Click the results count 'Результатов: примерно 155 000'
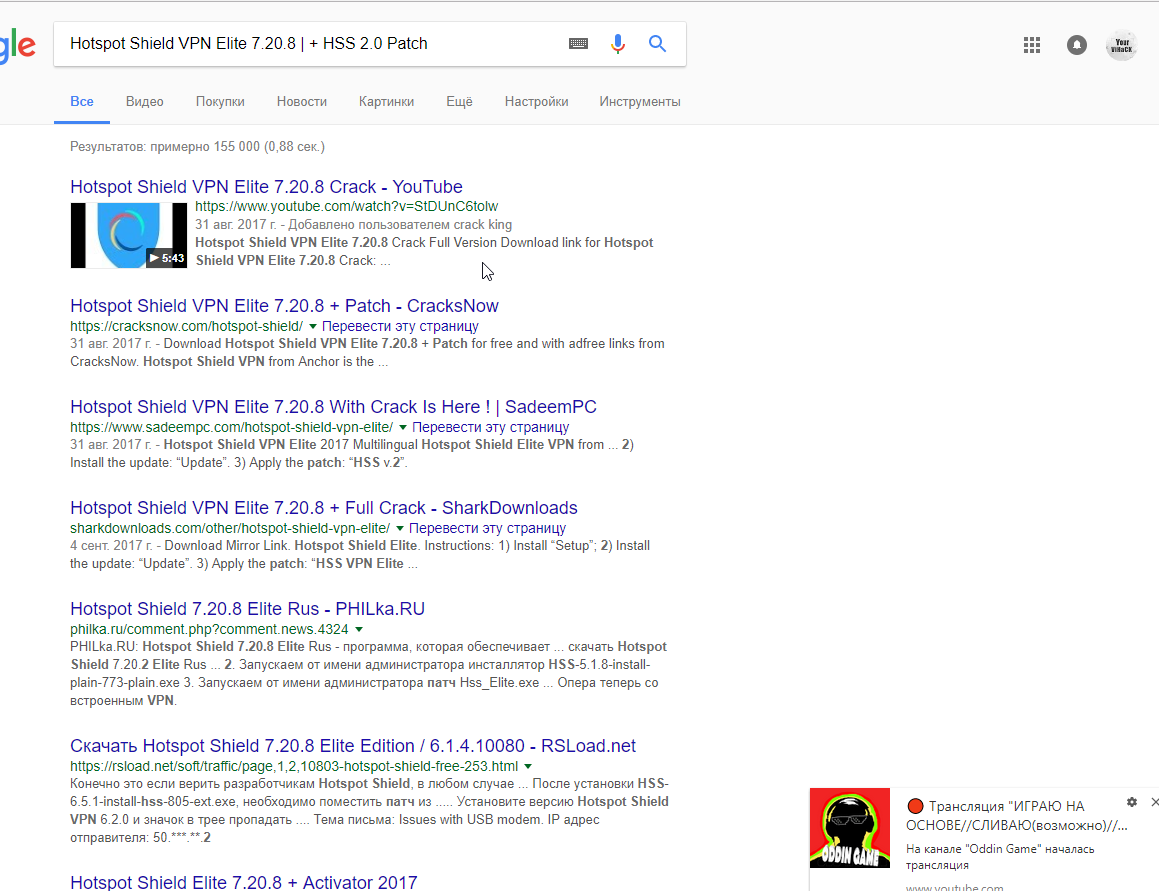Screen dimensions: 1159x891 [165, 146]
